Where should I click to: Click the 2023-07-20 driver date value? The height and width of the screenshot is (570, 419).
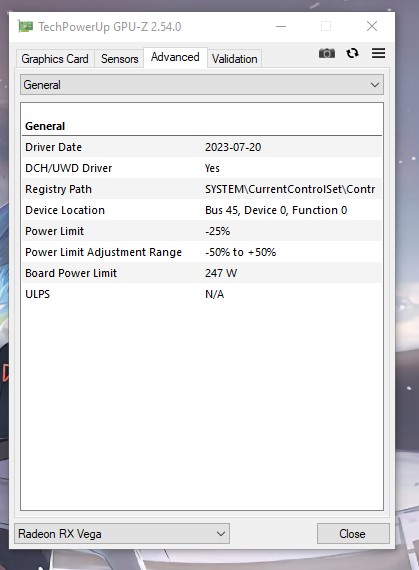point(233,147)
